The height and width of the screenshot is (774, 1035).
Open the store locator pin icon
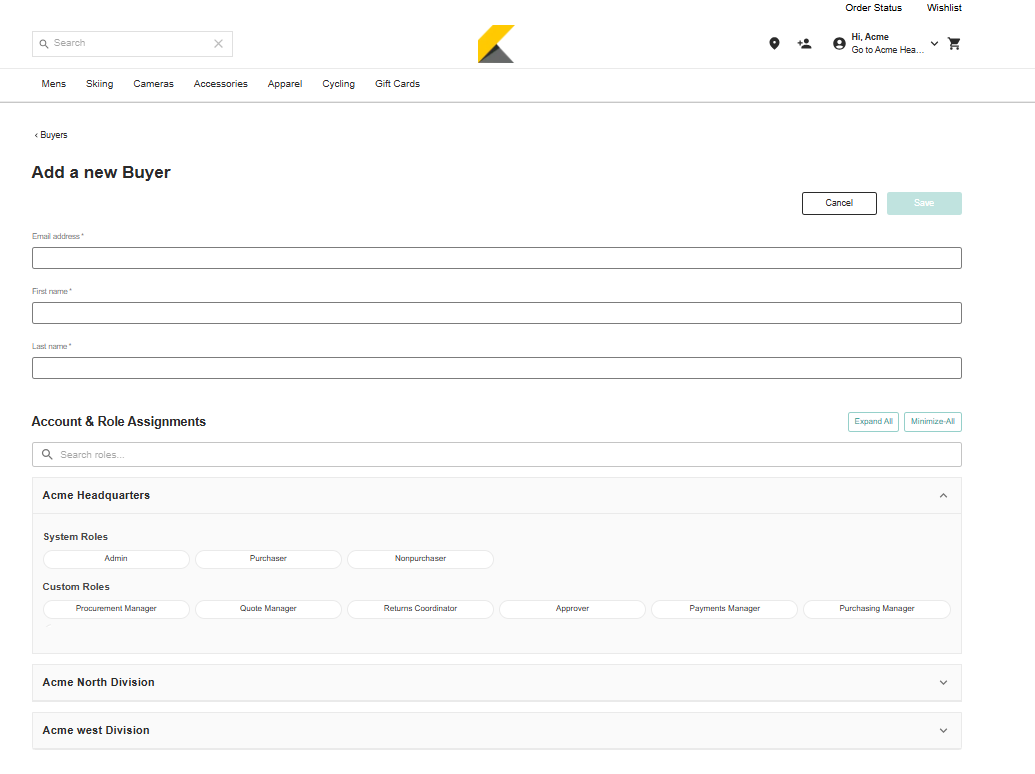[x=774, y=44]
